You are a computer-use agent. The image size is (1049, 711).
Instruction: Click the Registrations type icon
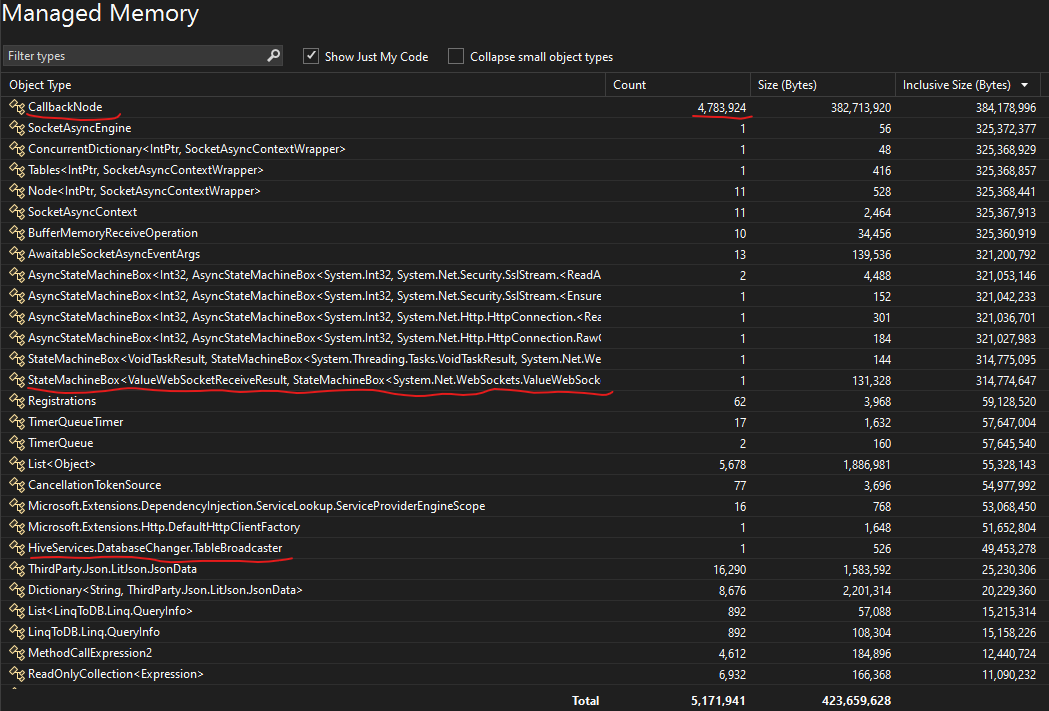tap(16, 401)
